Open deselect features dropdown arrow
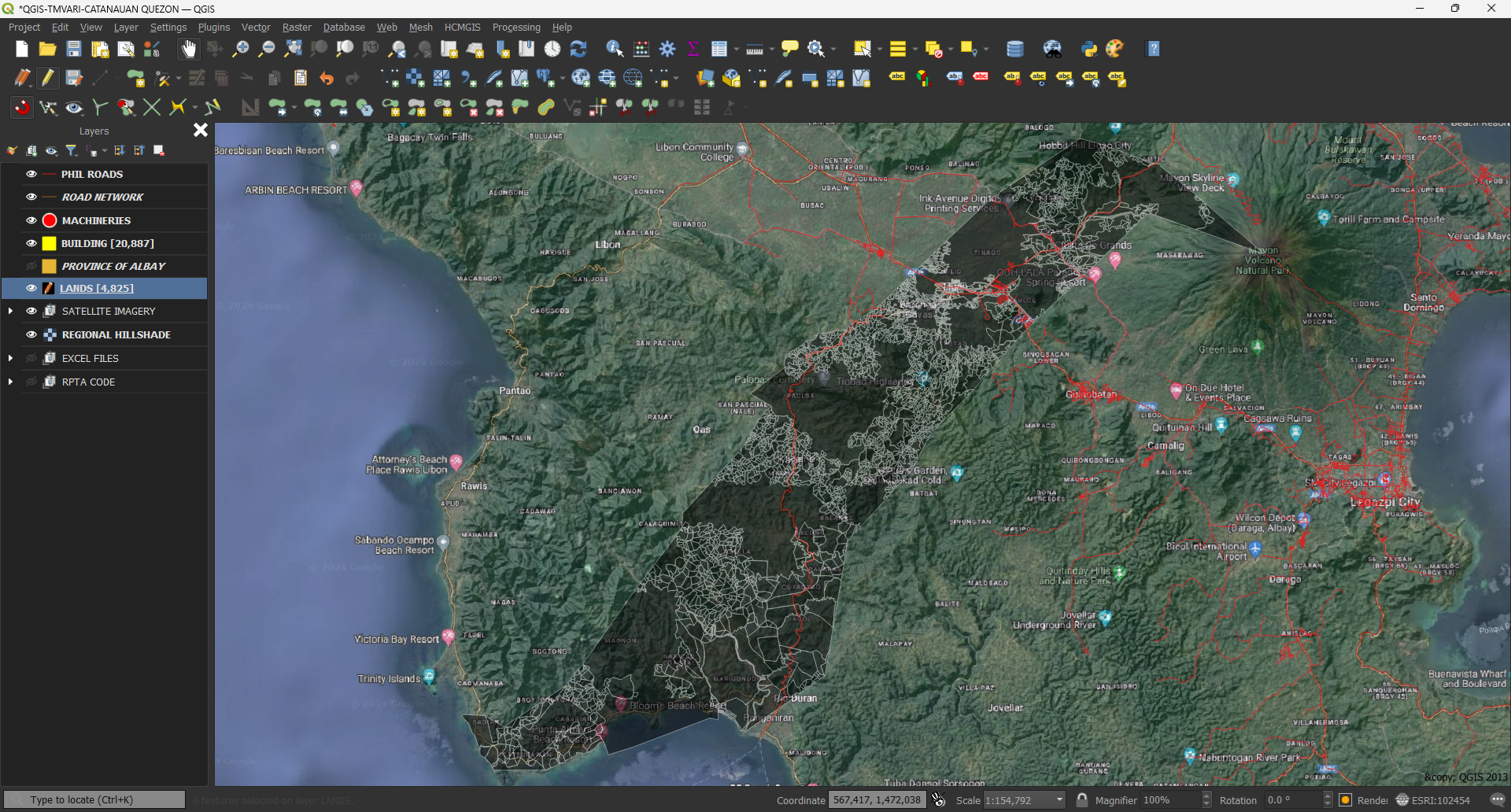The width and height of the screenshot is (1511, 812). 951,50
